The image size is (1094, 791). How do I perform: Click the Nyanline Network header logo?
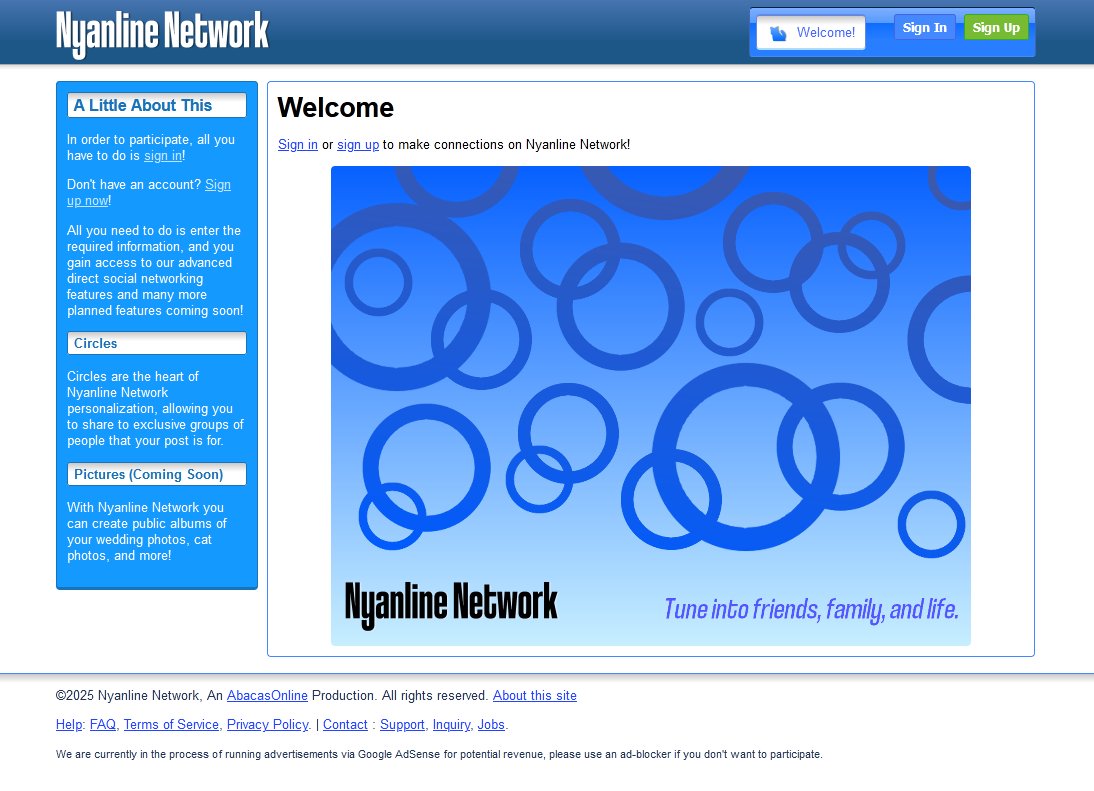(162, 33)
